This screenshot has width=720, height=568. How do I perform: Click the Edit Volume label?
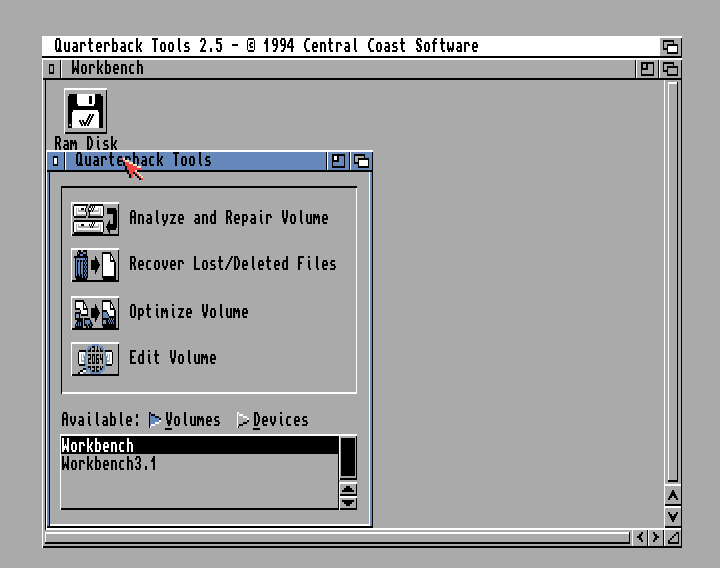pyautogui.click(x=173, y=358)
